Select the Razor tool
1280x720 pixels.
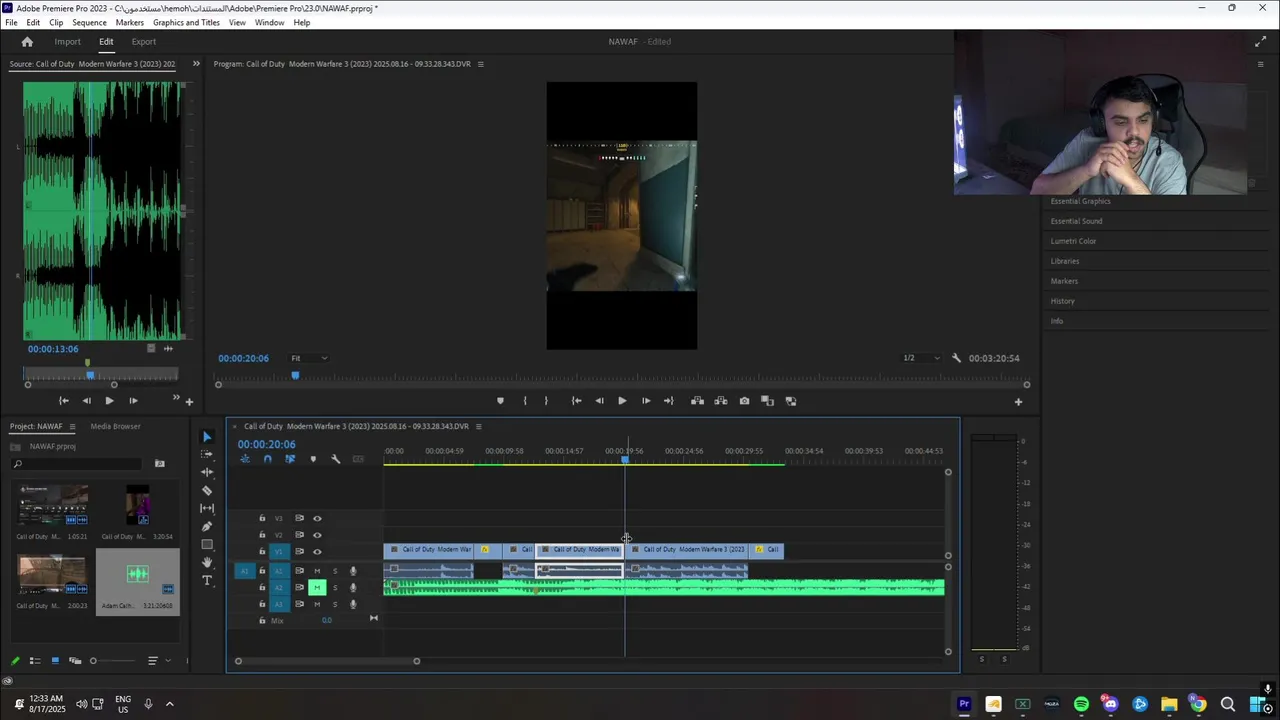[207, 490]
